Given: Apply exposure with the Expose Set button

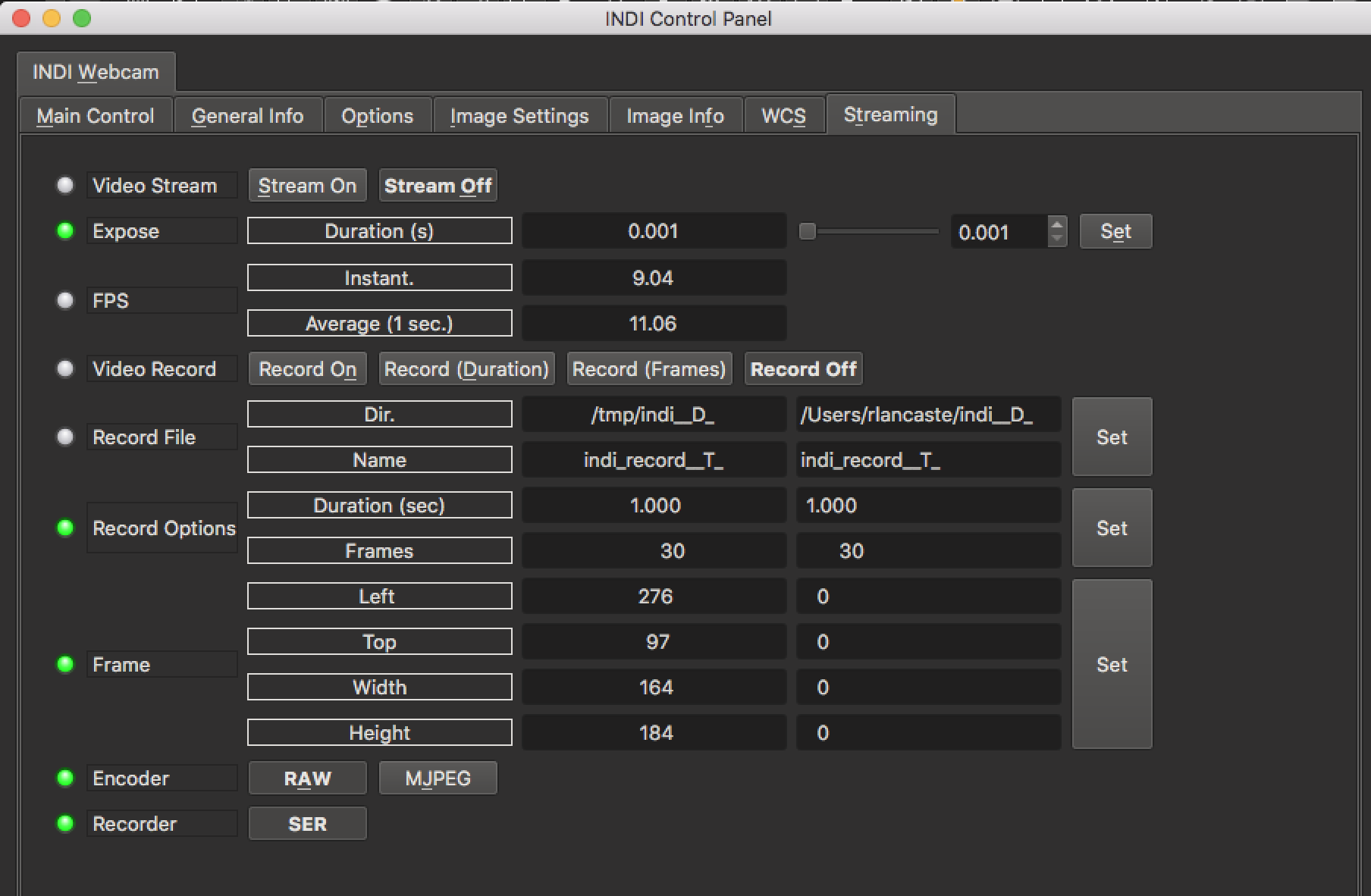Looking at the screenshot, I should pyautogui.click(x=1115, y=231).
